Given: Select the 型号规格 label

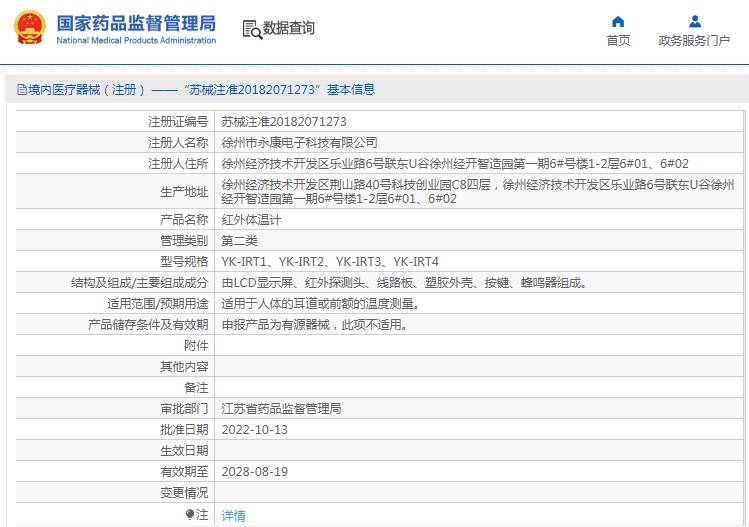Looking at the screenshot, I should click(x=184, y=262).
